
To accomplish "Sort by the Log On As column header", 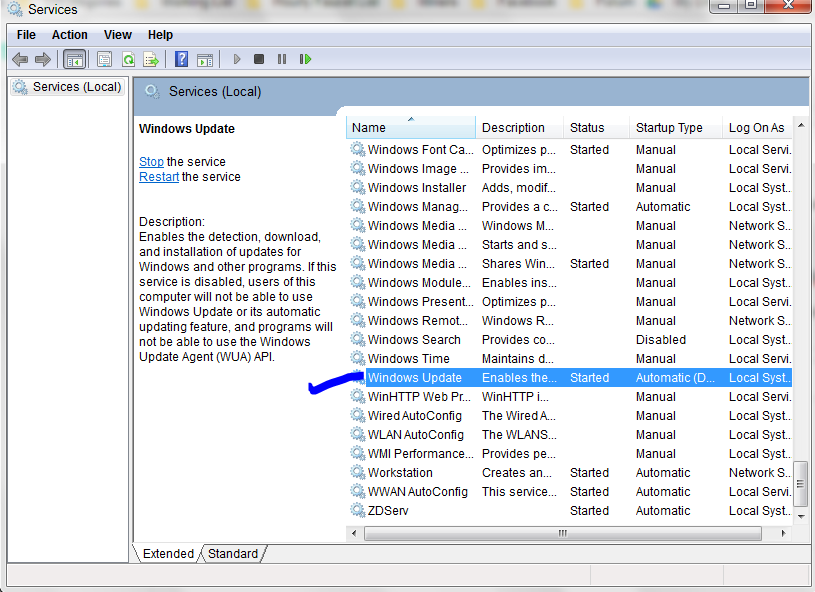I will [x=757, y=127].
